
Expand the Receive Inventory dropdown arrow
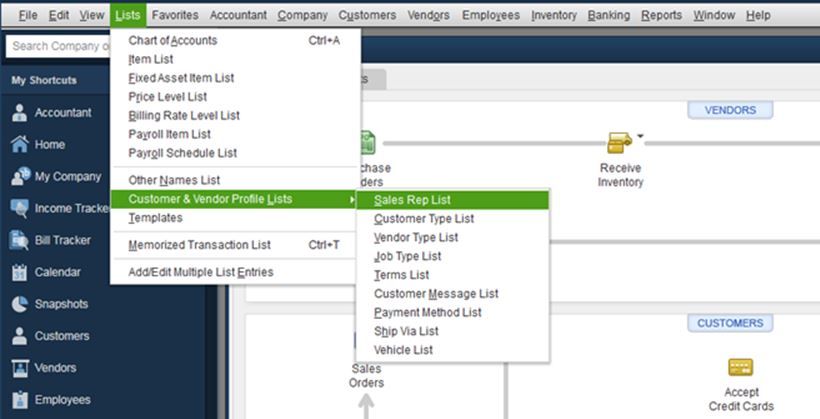pyautogui.click(x=640, y=137)
